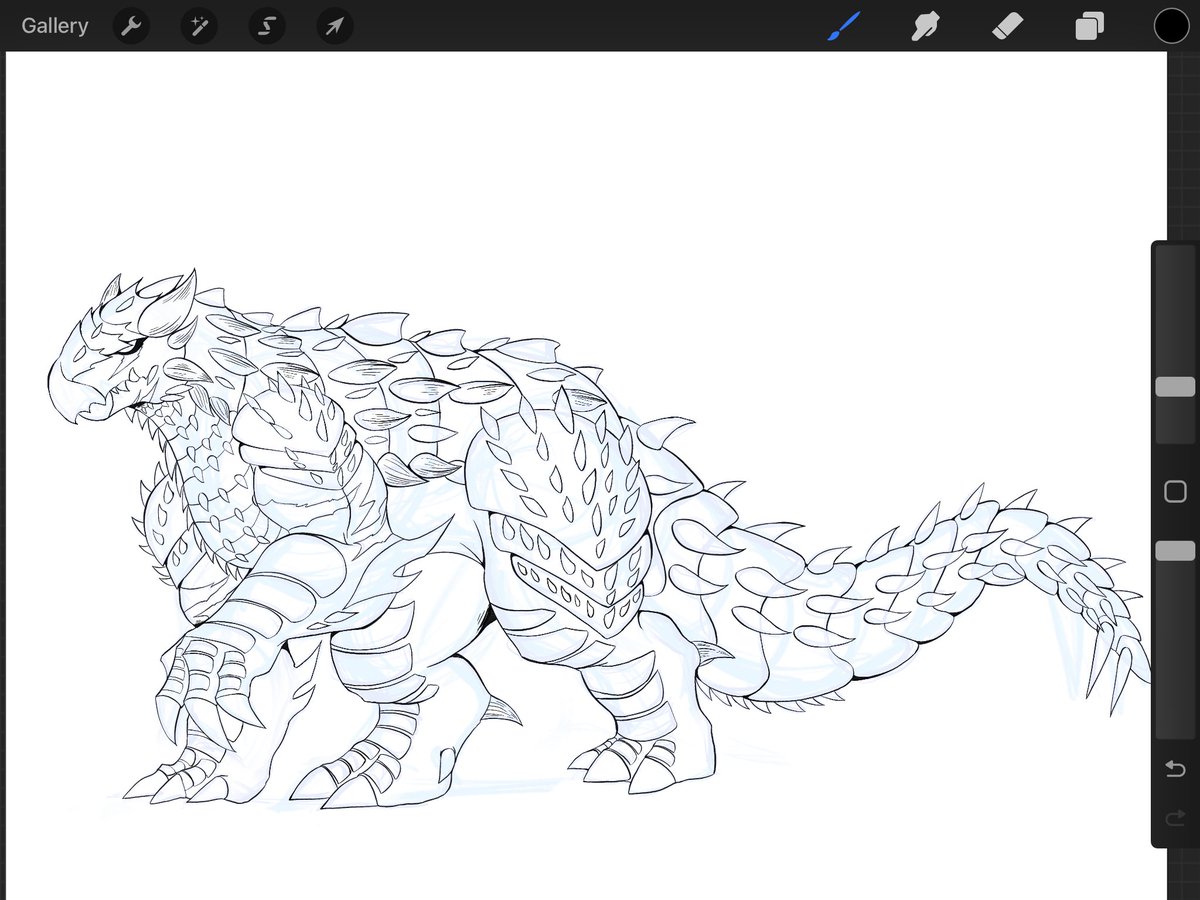Open the Gallery view
The width and height of the screenshot is (1200, 900).
click(55, 26)
